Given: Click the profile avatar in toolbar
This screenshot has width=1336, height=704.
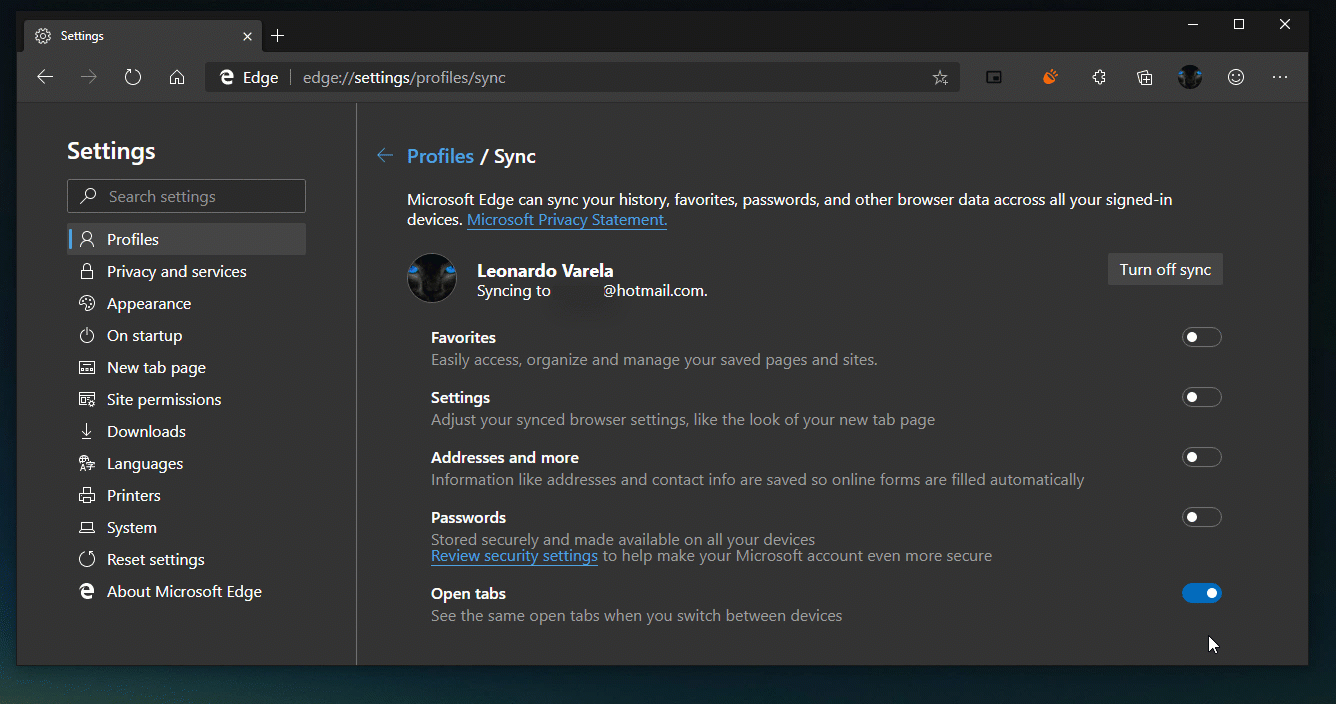Looking at the screenshot, I should pyautogui.click(x=1190, y=77).
